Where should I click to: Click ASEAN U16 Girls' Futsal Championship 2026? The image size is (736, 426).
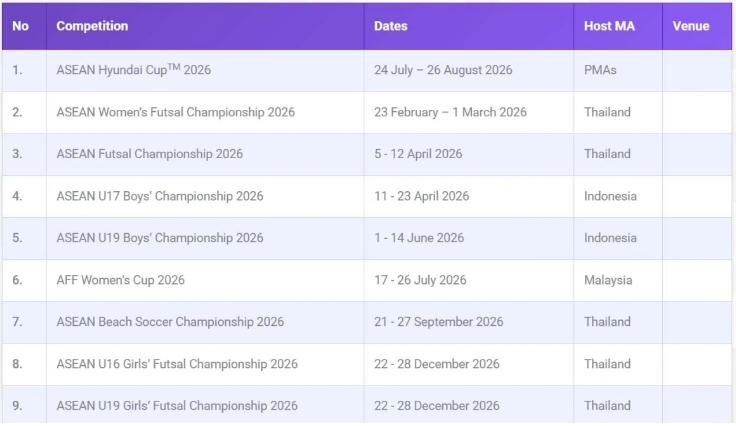[x=177, y=364]
